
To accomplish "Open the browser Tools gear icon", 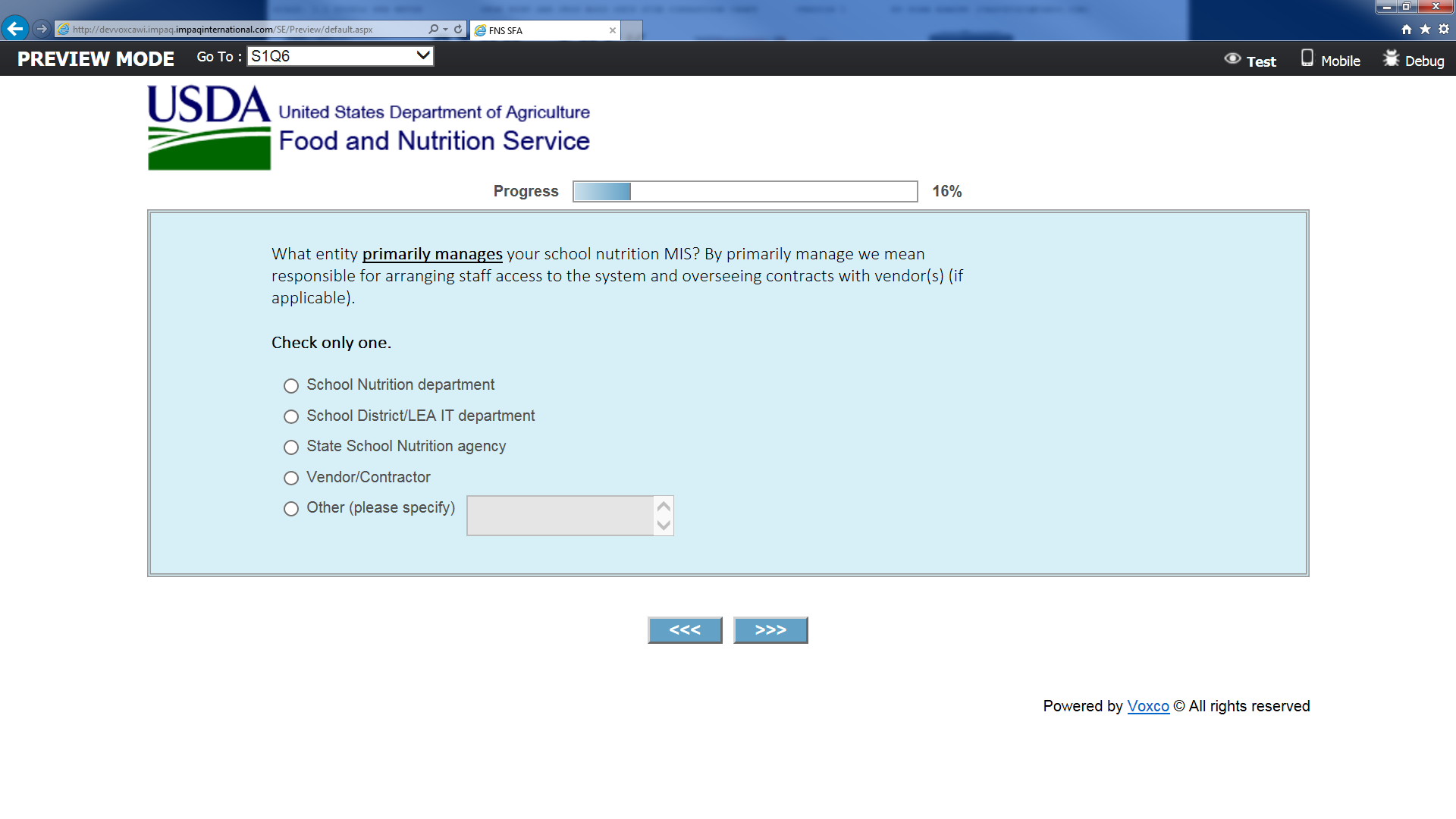I will click(1444, 30).
